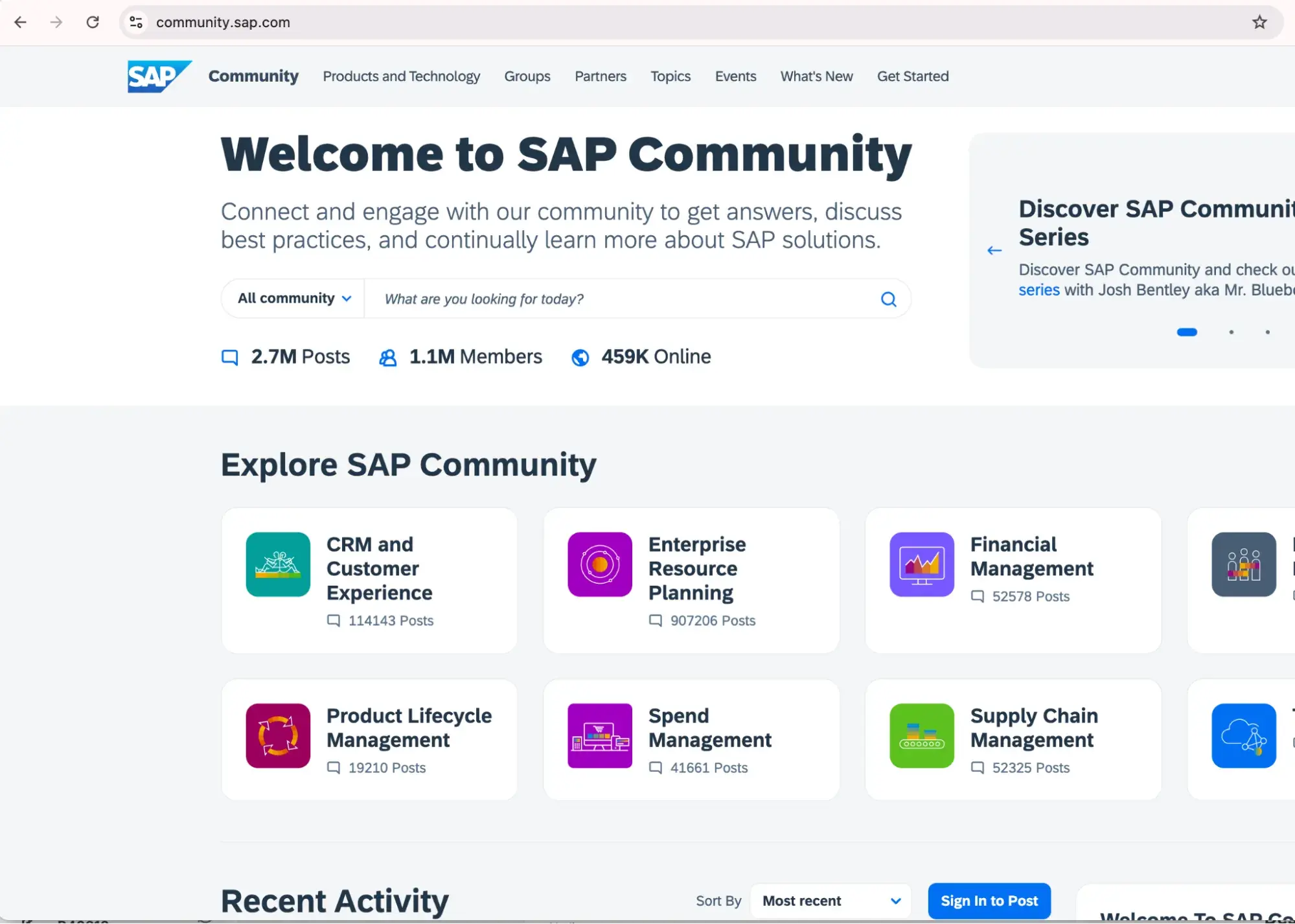
Task: Open the Topics menu
Action: pos(670,76)
